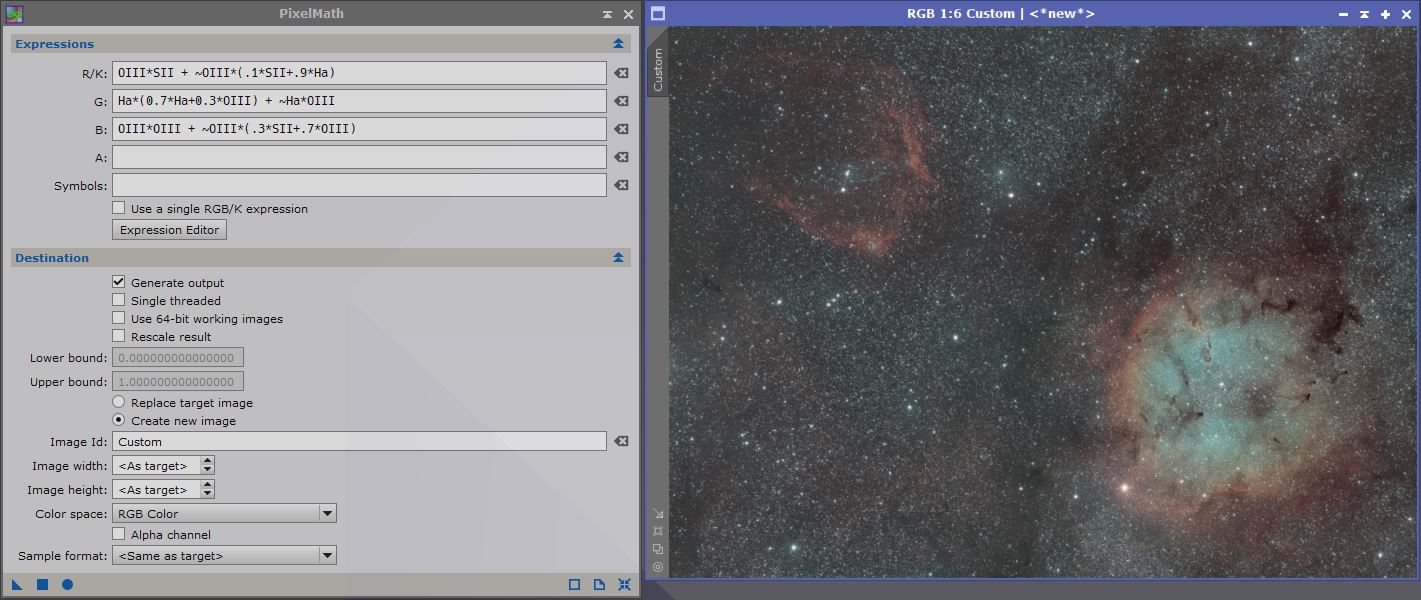Collapse the Expressions section
This screenshot has width=1421, height=600.
tap(617, 43)
